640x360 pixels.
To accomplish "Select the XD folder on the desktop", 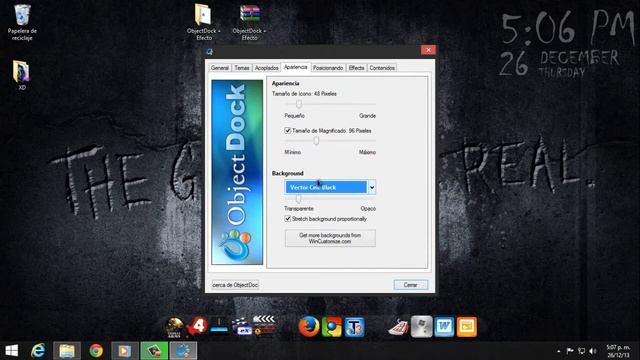I will point(21,76).
